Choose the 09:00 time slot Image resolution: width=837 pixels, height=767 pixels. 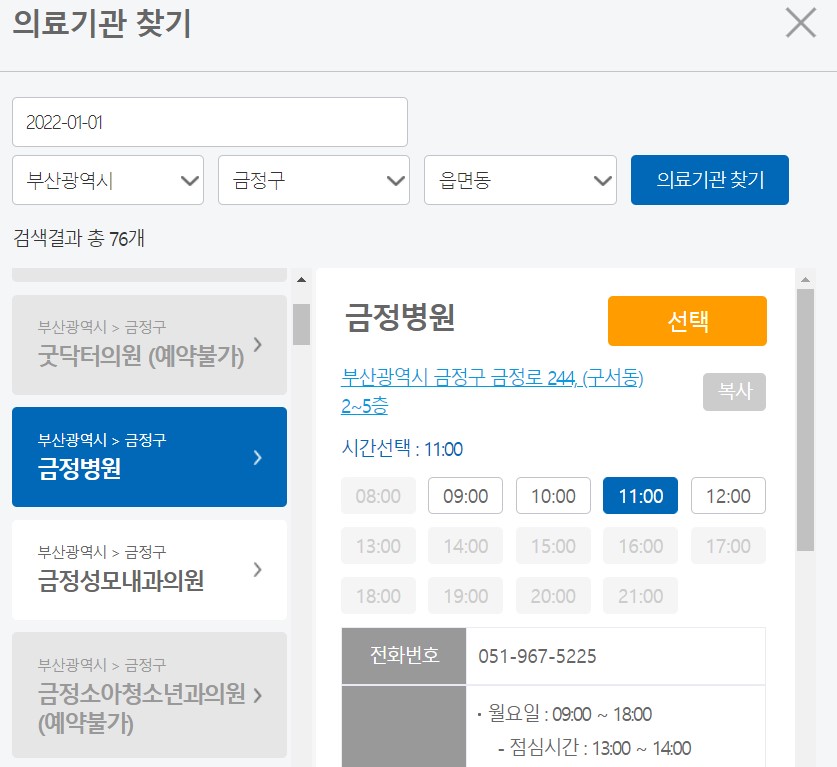click(x=465, y=496)
